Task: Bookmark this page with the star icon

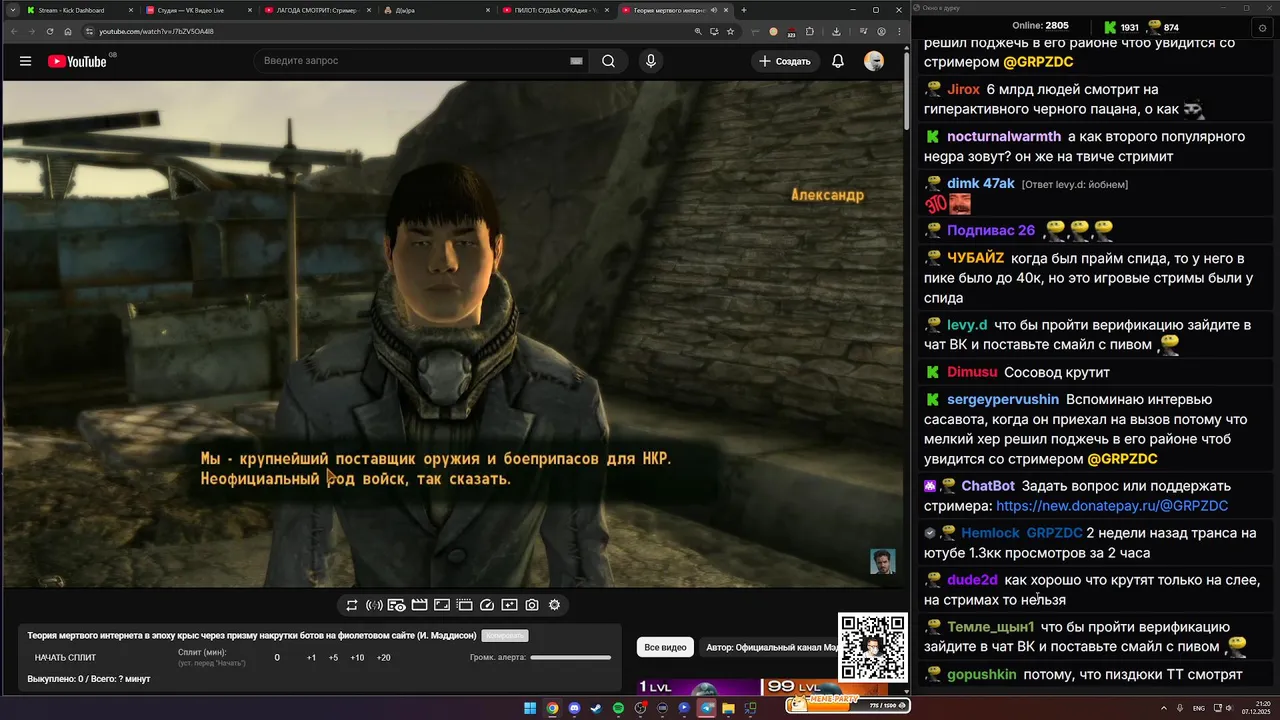Action: tap(731, 31)
